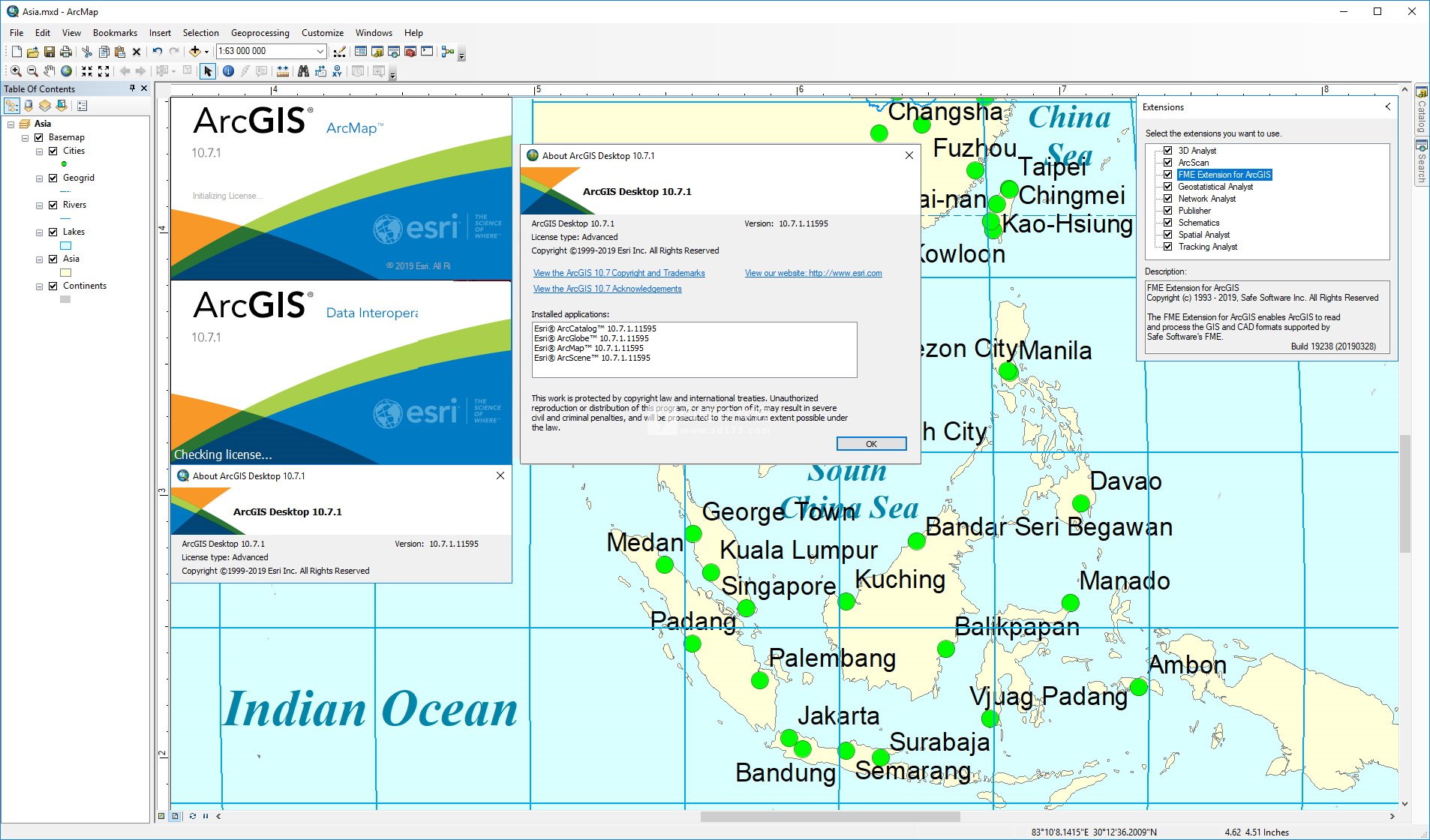Open the Windows menu

[374, 32]
